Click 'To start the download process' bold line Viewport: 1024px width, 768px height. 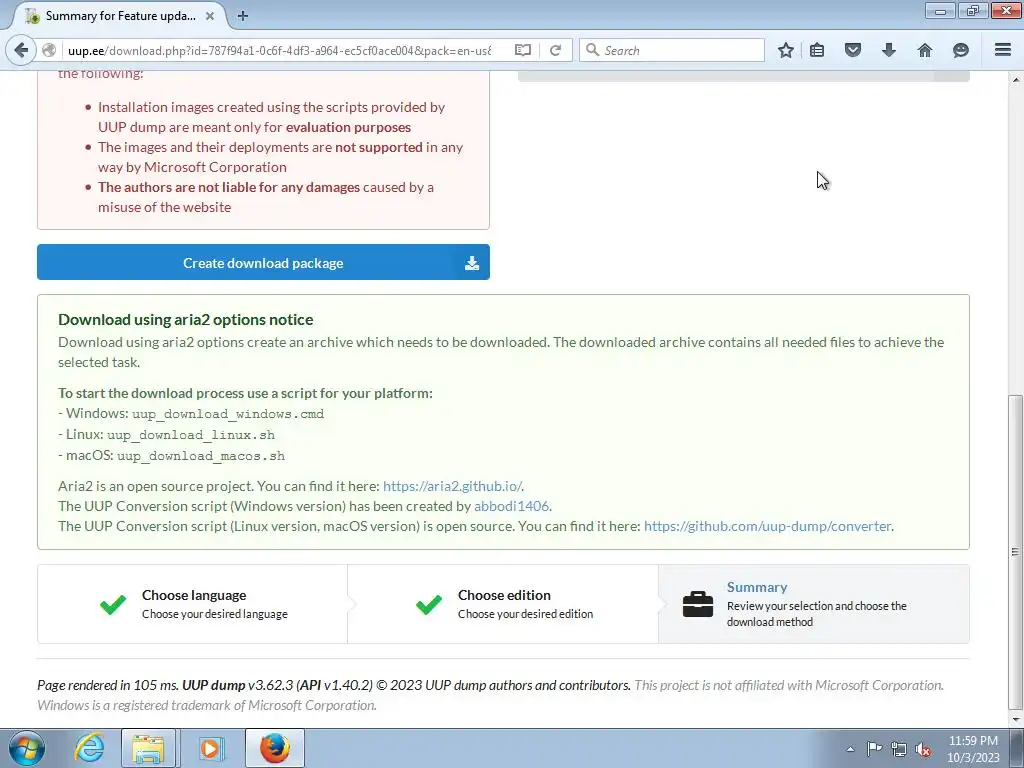coord(246,393)
